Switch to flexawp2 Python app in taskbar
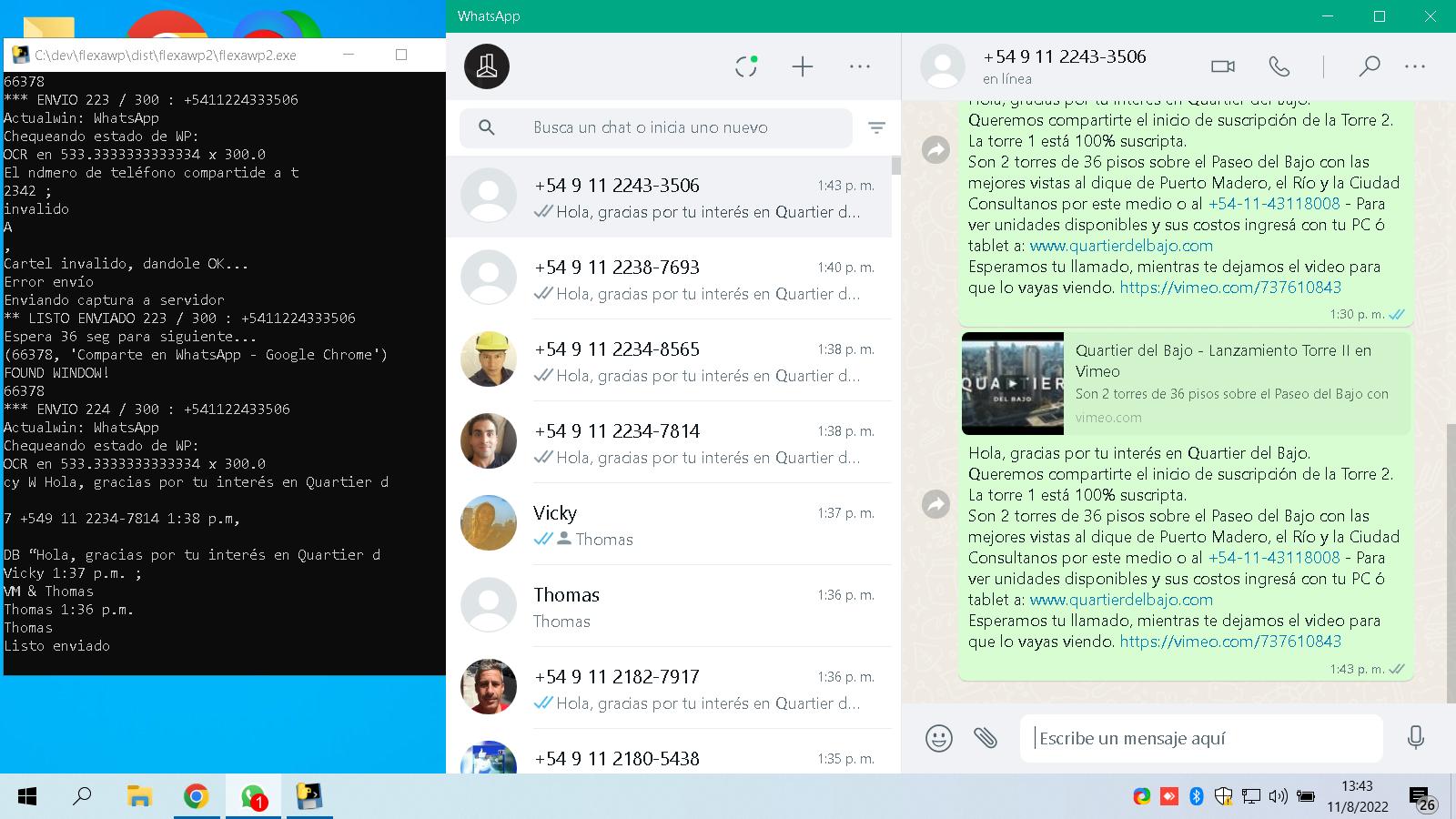Viewport: 1456px width, 819px height. tap(309, 797)
